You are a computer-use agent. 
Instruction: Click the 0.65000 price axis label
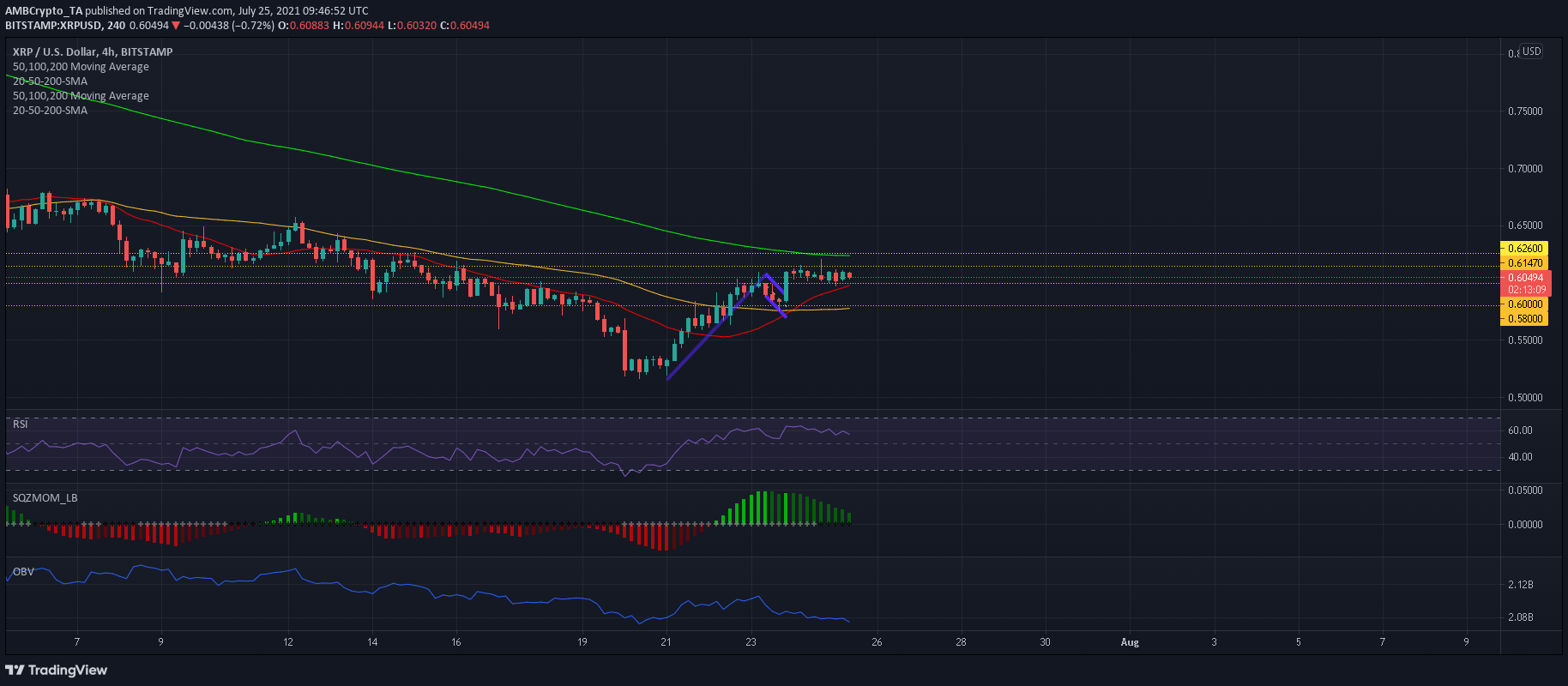pos(1525,226)
